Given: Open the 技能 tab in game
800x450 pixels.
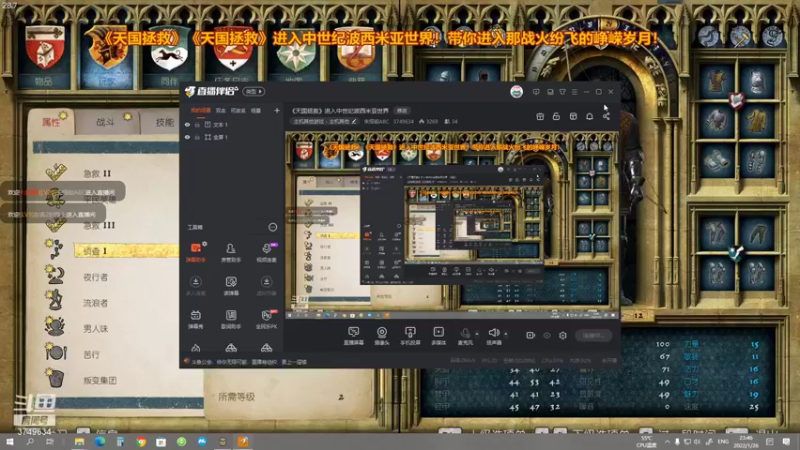Looking at the screenshot, I should tap(164, 122).
